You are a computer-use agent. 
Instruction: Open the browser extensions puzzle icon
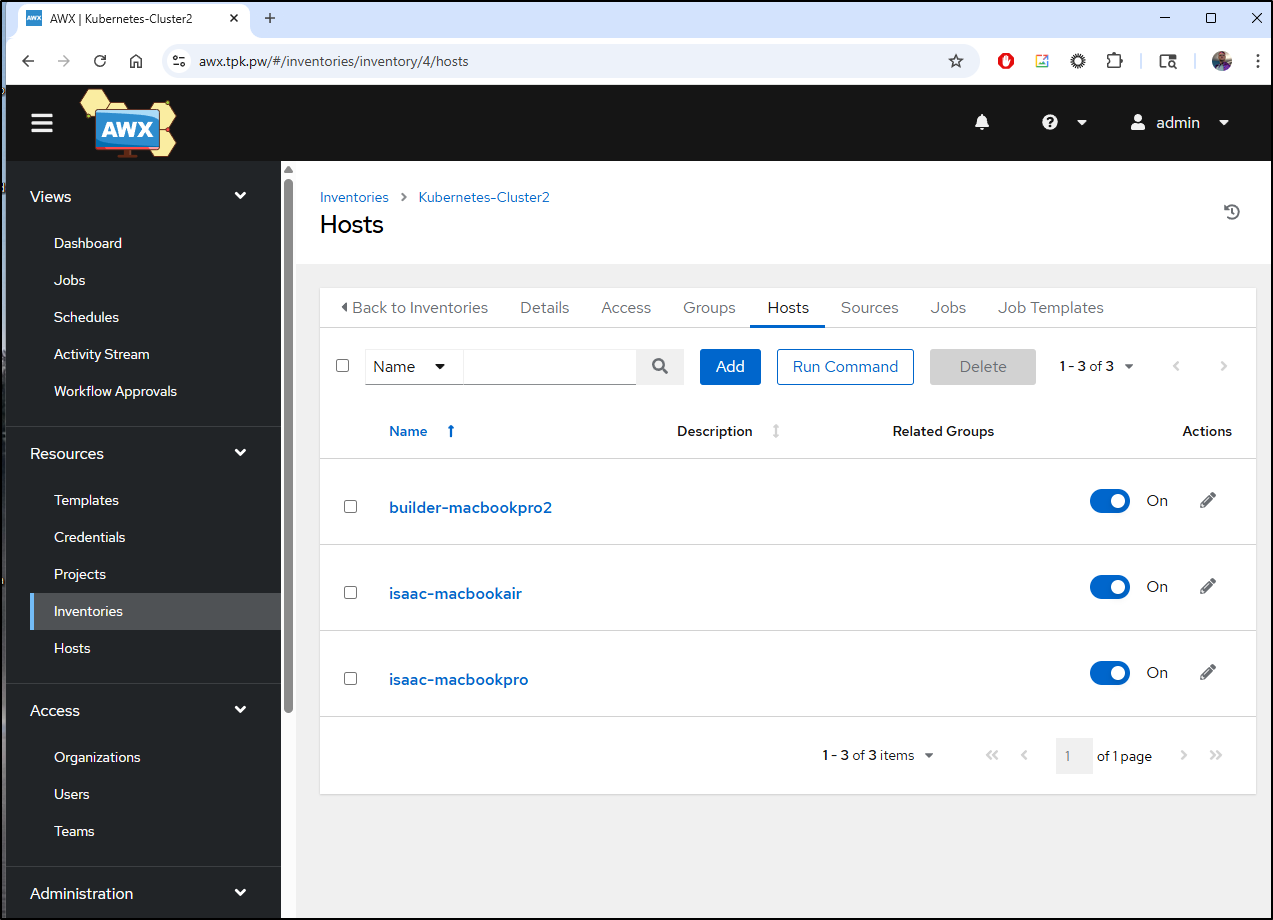1114,61
